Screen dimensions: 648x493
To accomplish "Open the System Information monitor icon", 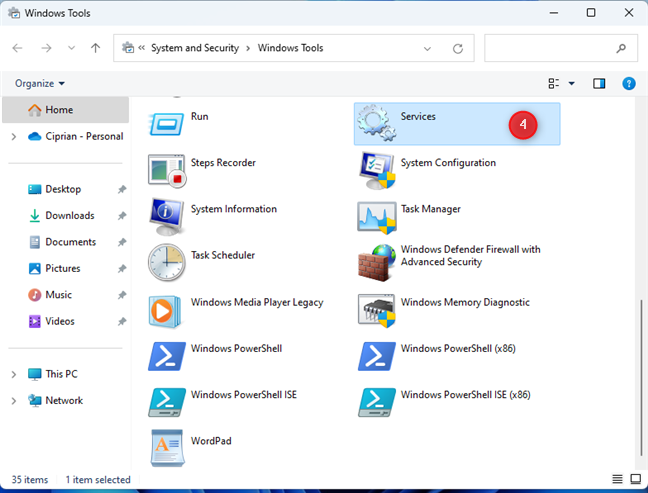I will point(166,216).
